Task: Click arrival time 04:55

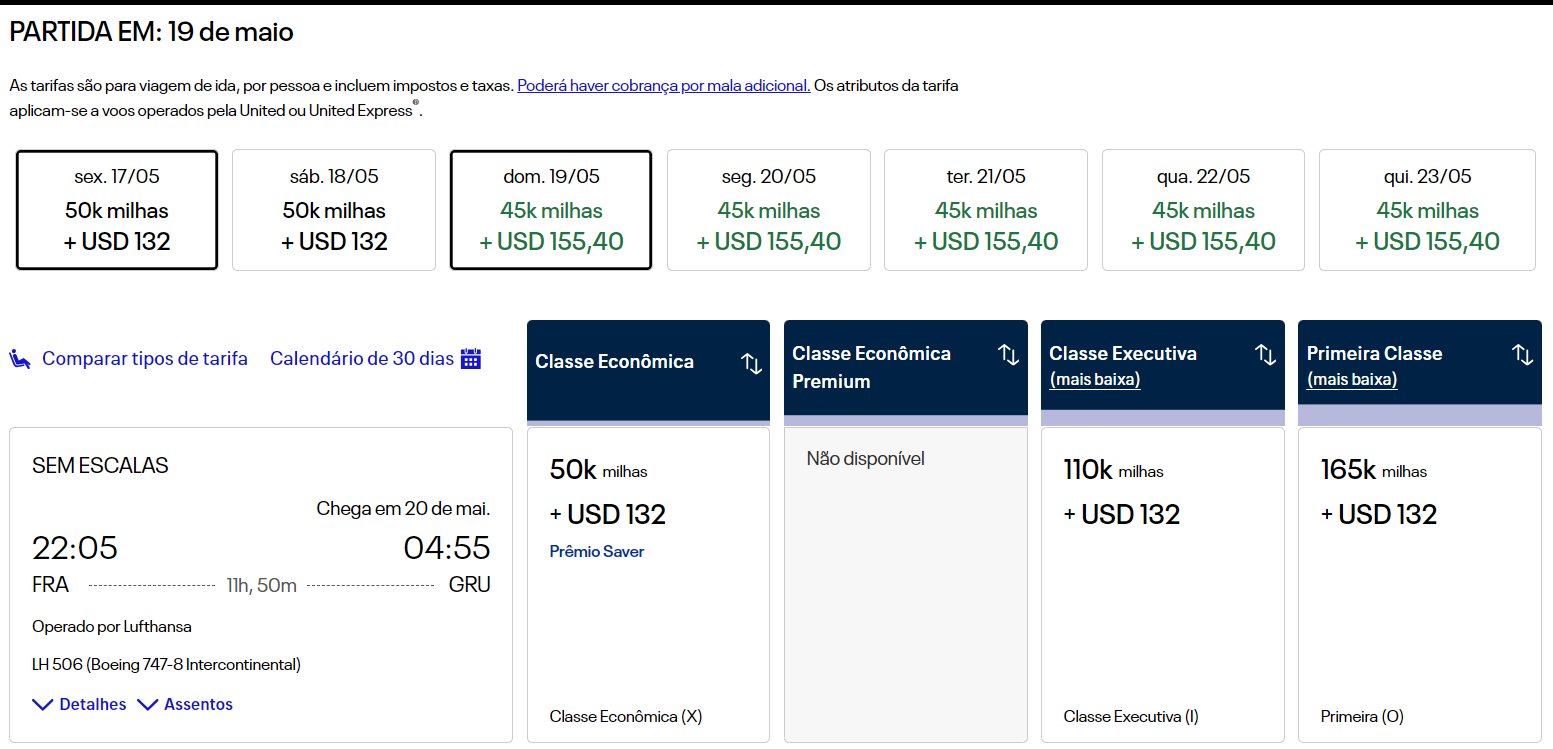Action: pos(447,548)
